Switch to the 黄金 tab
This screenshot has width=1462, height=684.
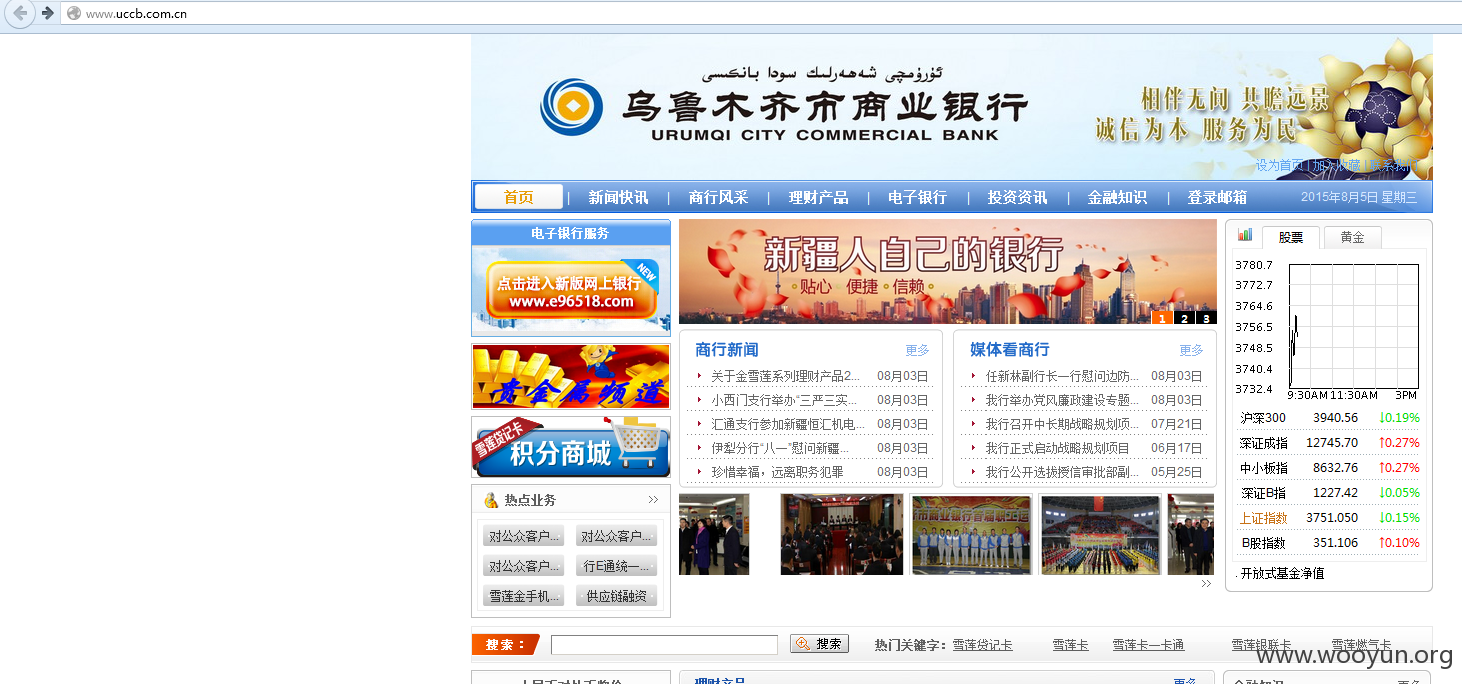[x=1352, y=237]
